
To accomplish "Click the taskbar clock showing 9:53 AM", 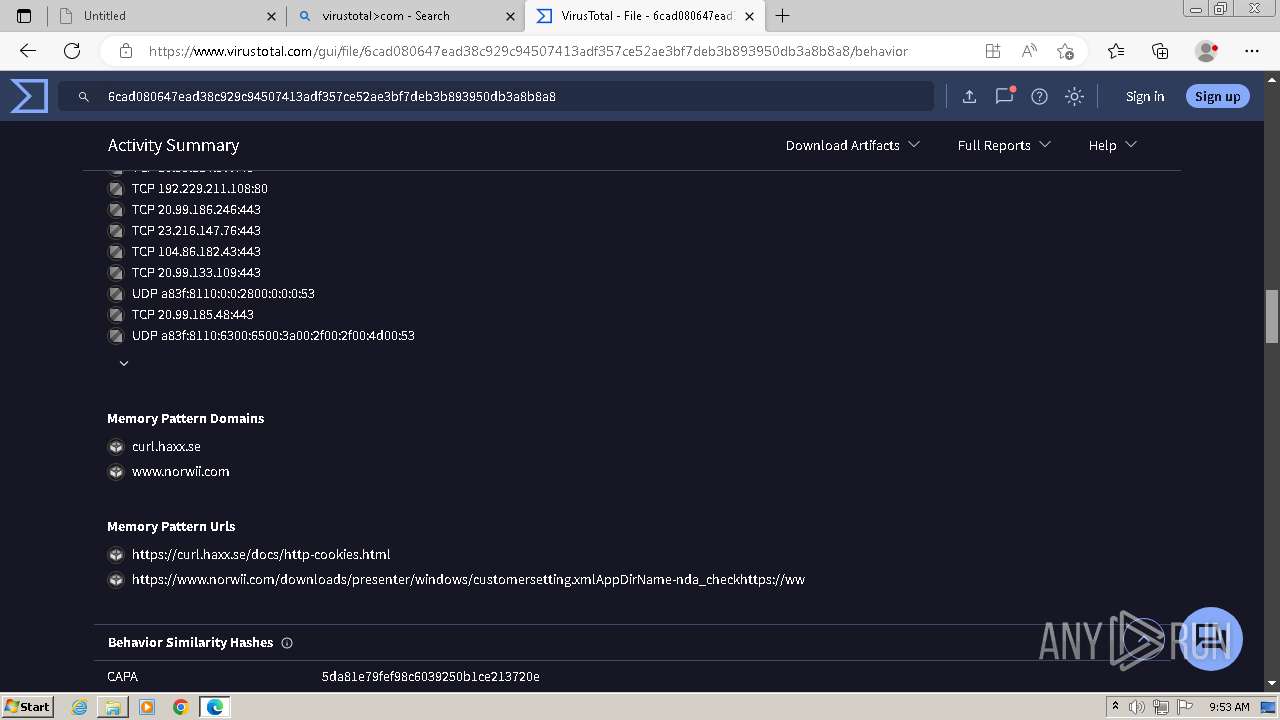I will (x=1229, y=707).
